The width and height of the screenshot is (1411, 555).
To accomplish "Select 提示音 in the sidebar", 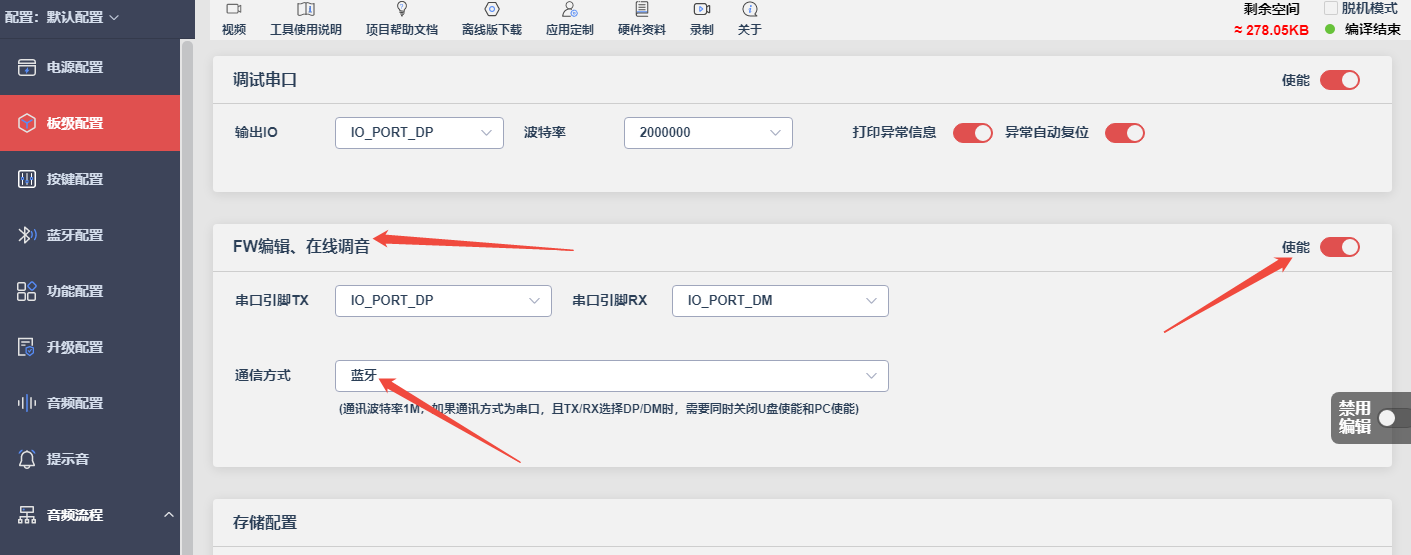I will [x=90, y=459].
